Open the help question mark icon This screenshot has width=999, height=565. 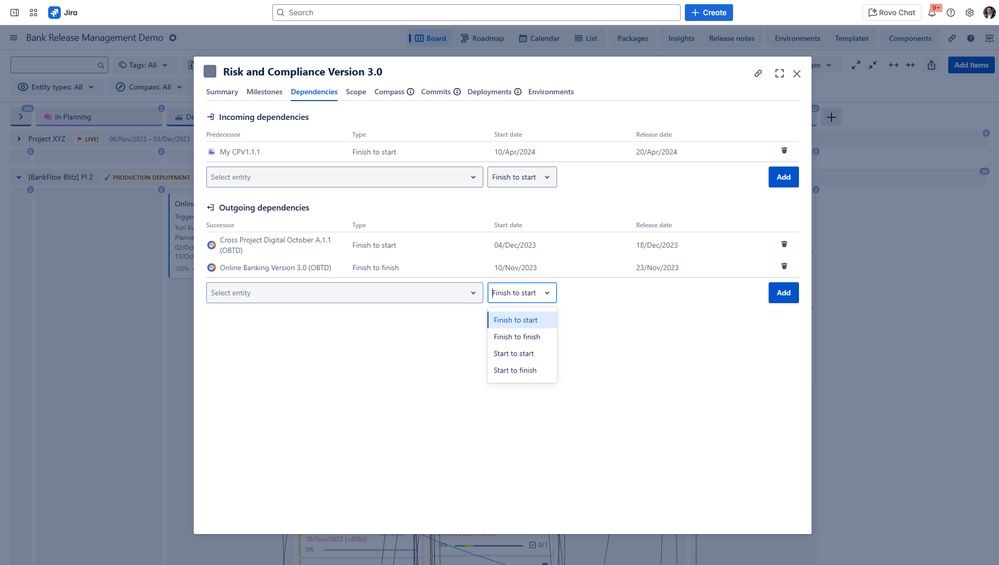pyautogui.click(x=951, y=13)
